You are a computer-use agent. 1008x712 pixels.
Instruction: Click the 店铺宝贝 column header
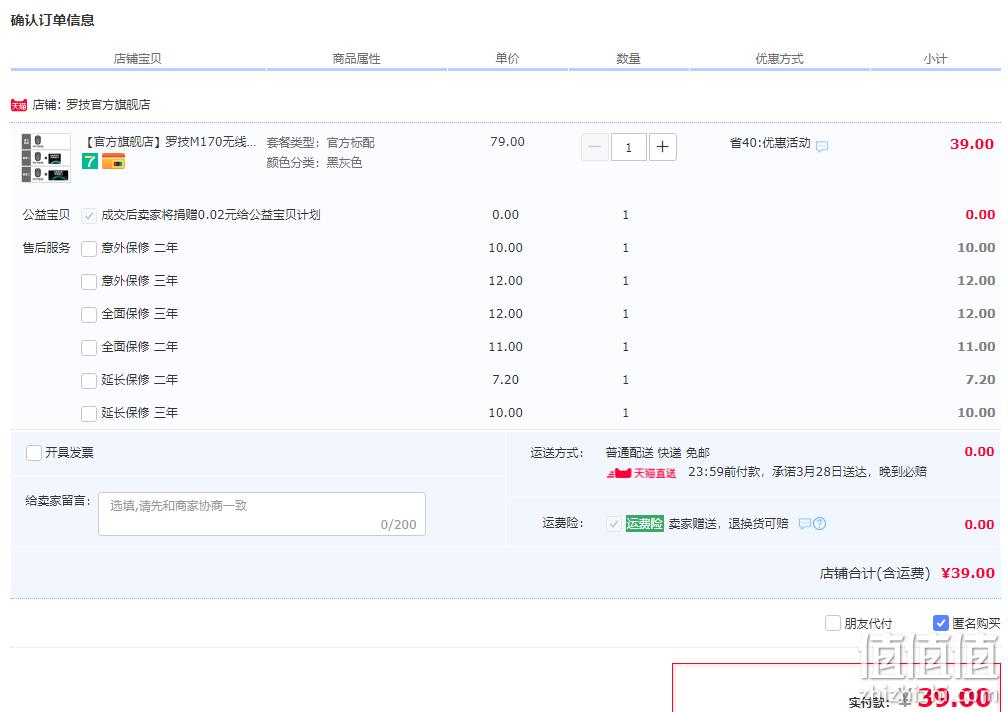[138, 59]
